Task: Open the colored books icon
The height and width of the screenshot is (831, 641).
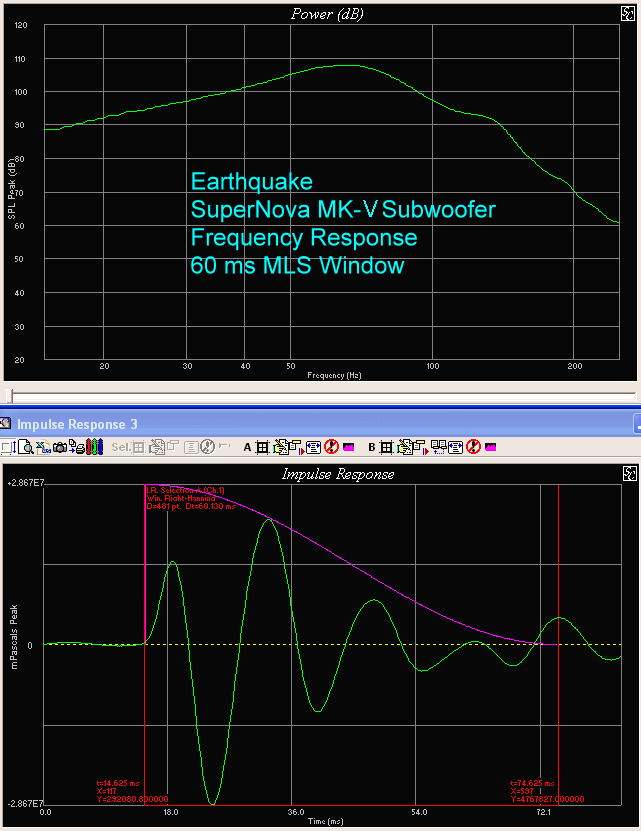Action: [x=94, y=447]
